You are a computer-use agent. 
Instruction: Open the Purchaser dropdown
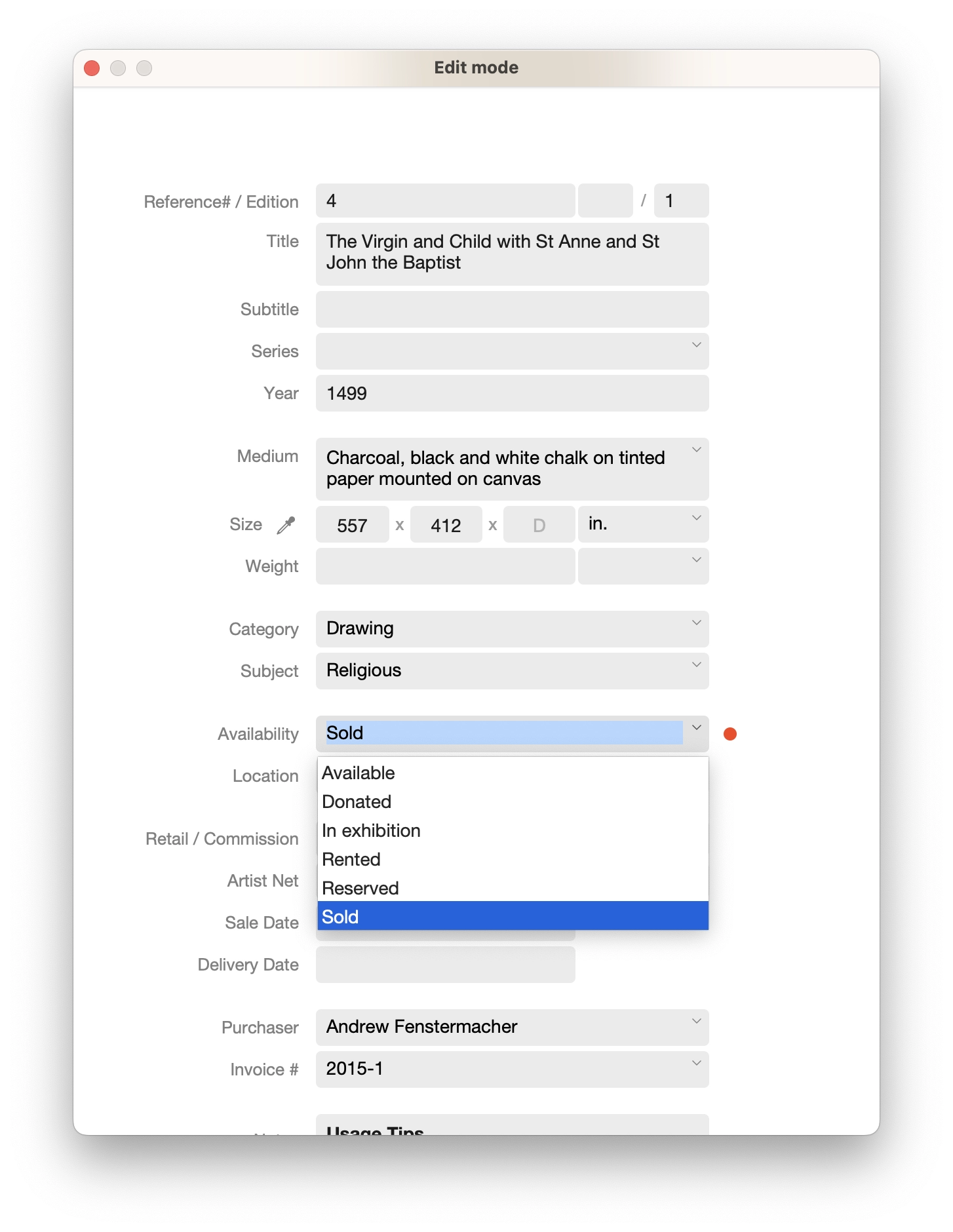(696, 1022)
